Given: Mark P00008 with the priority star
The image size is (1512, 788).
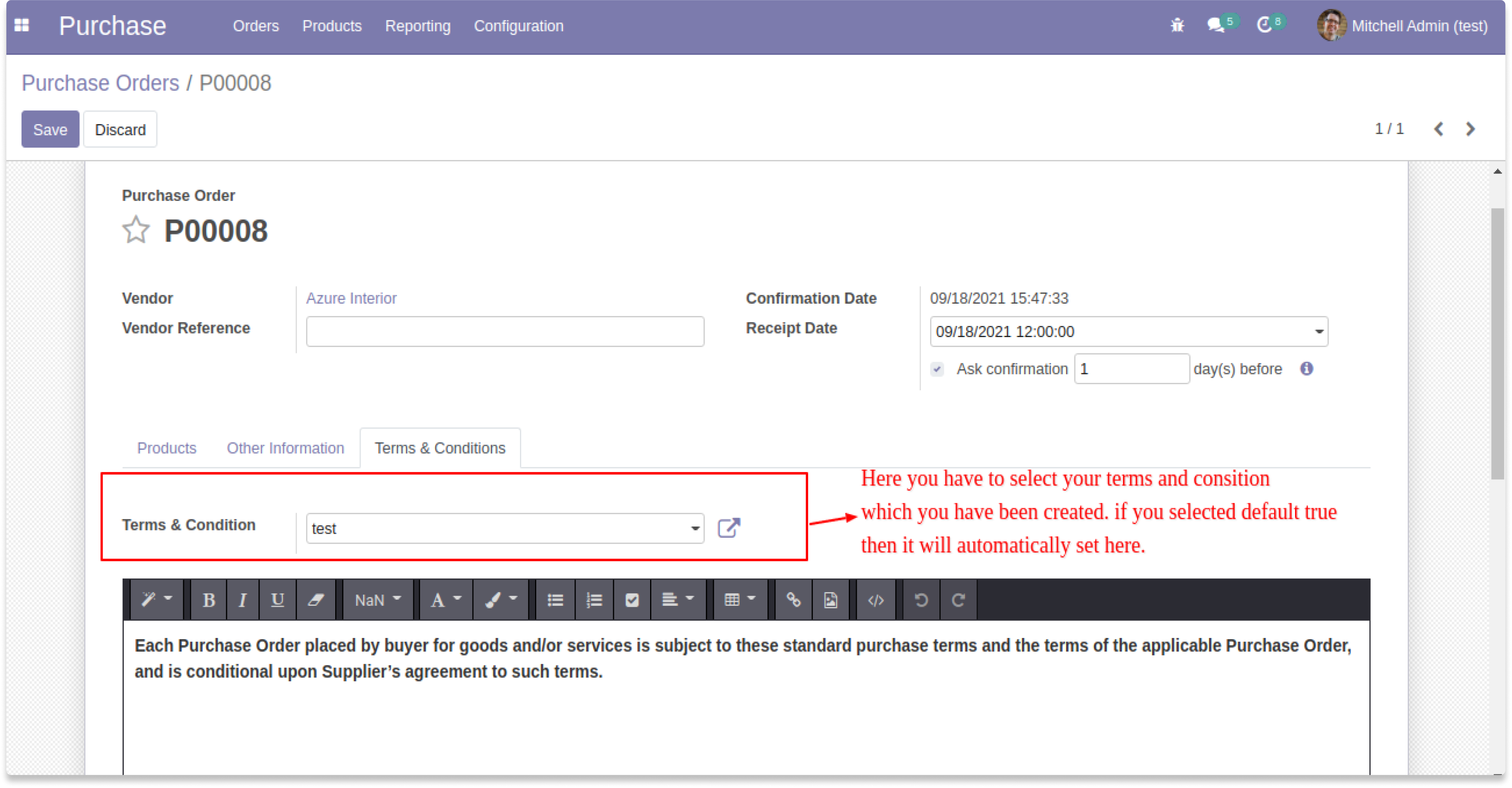Looking at the screenshot, I should pos(136,229).
